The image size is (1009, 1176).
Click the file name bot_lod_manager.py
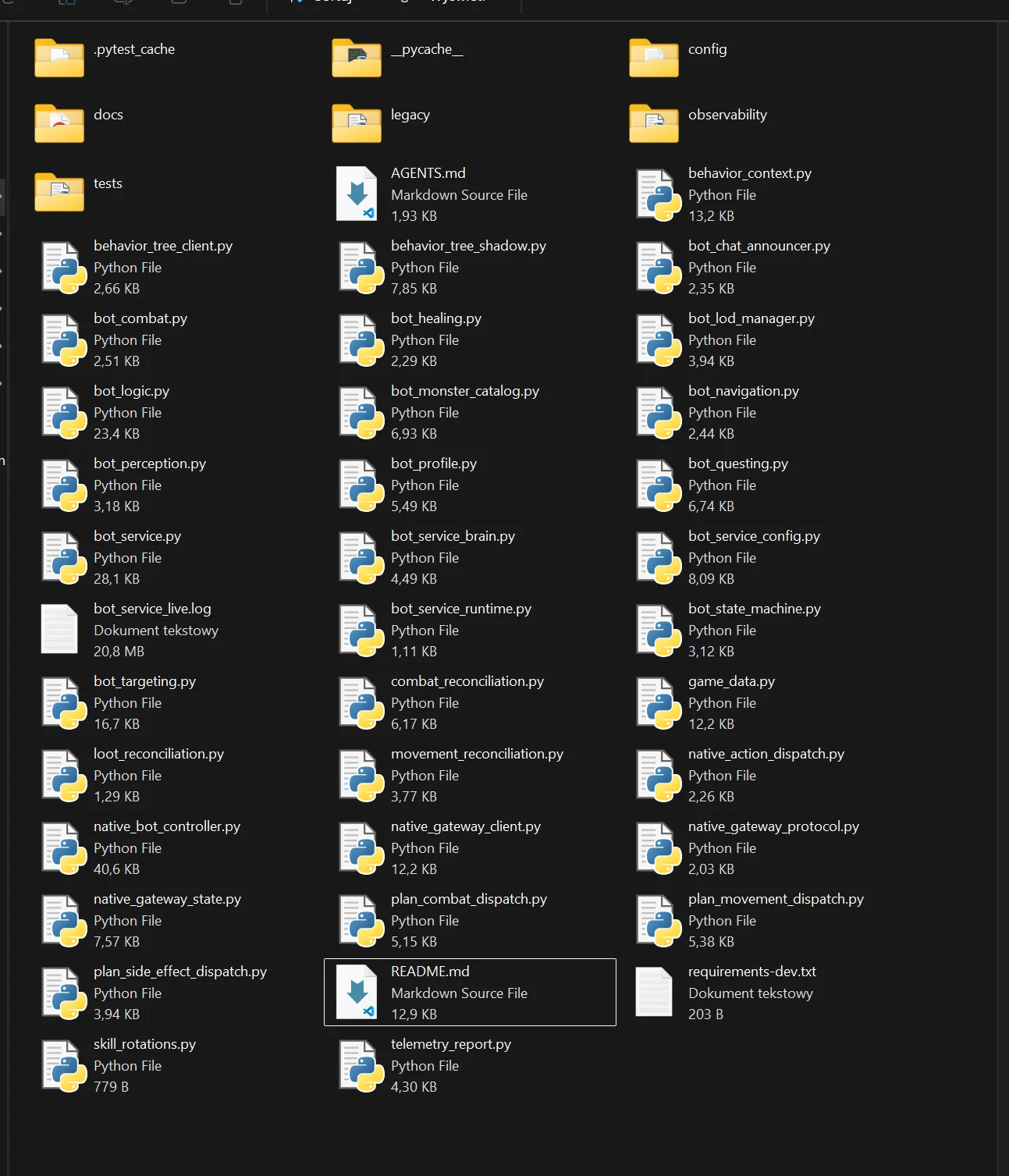point(751,318)
